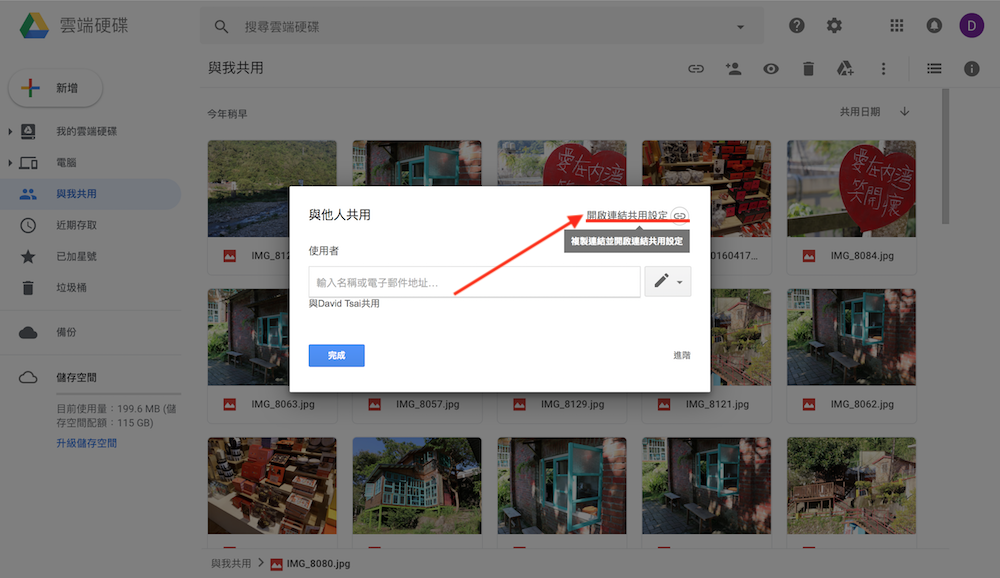Image resolution: width=1000 pixels, height=578 pixels.
Task: Toggle list view layout
Action: coord(934,68)
